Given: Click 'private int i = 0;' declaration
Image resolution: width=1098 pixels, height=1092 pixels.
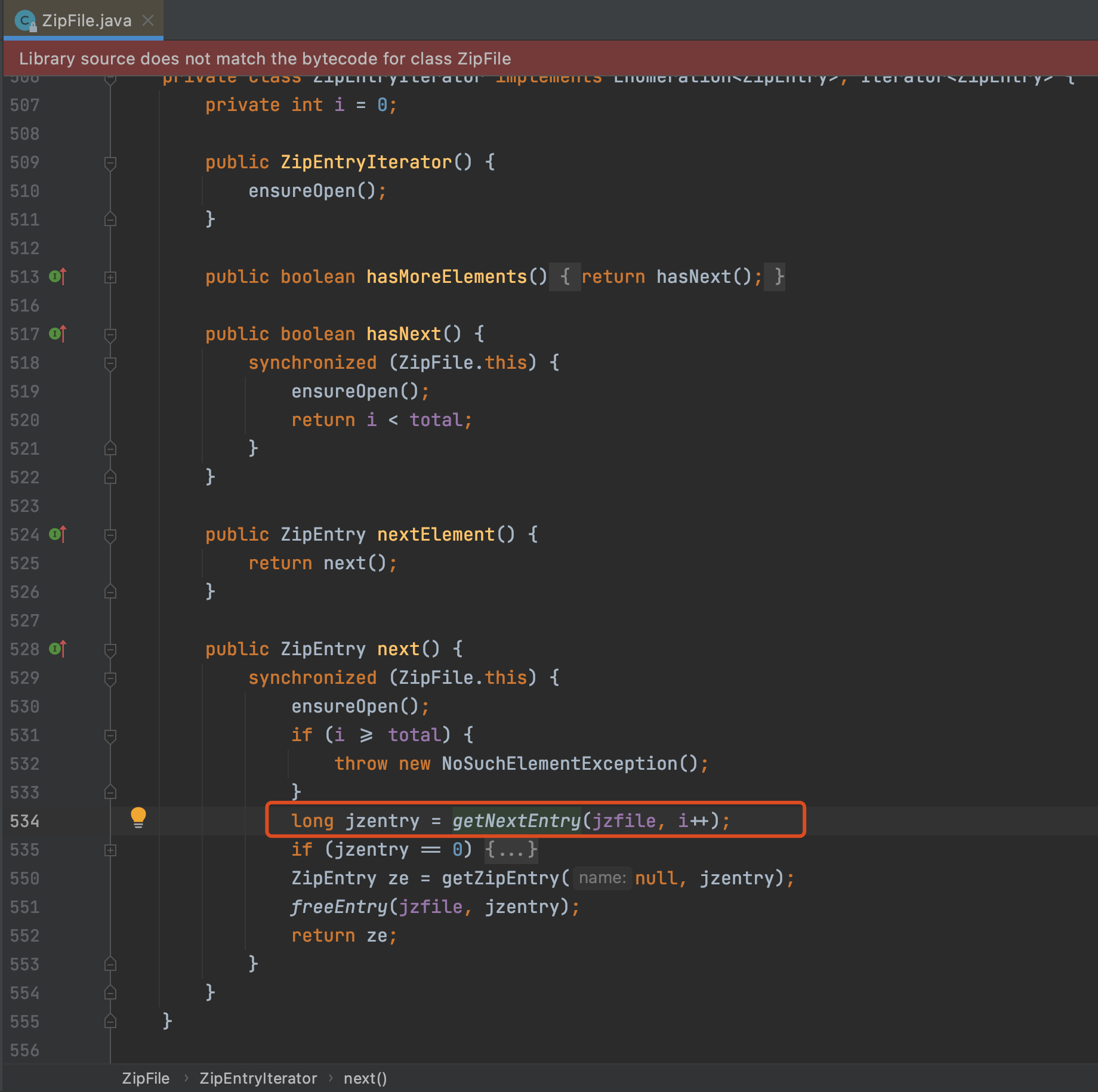Looking at the screenshot, I should [x=301, y=104].
